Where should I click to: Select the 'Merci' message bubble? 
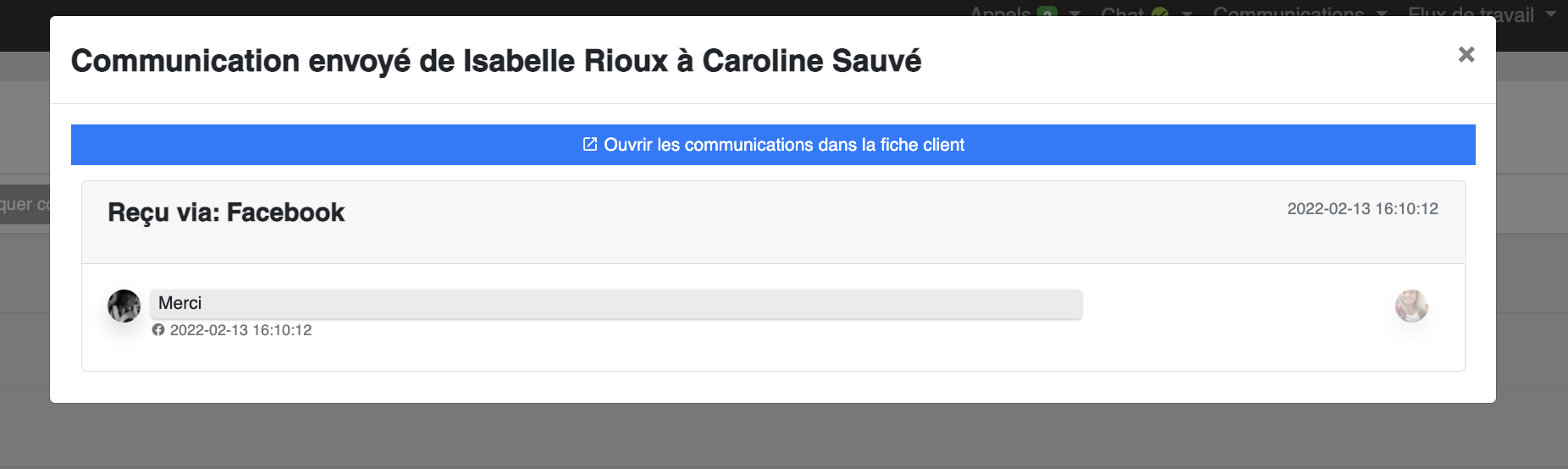pos(616,304)
